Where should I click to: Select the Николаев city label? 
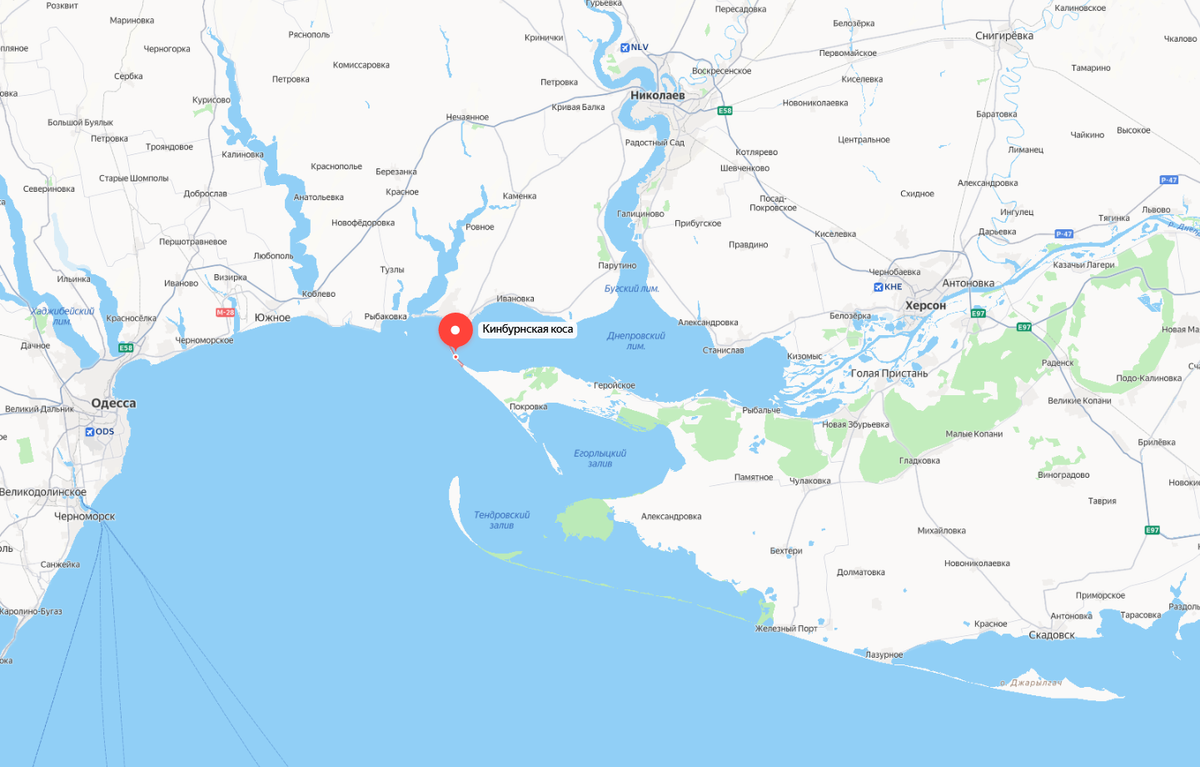658,95
